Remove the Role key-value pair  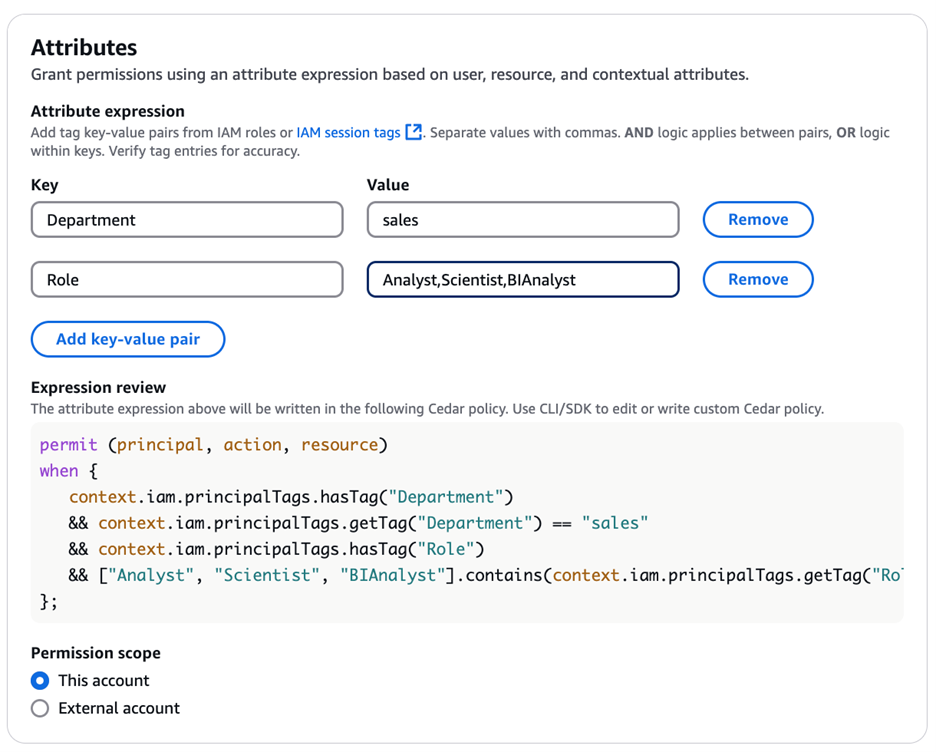(757, 280)
